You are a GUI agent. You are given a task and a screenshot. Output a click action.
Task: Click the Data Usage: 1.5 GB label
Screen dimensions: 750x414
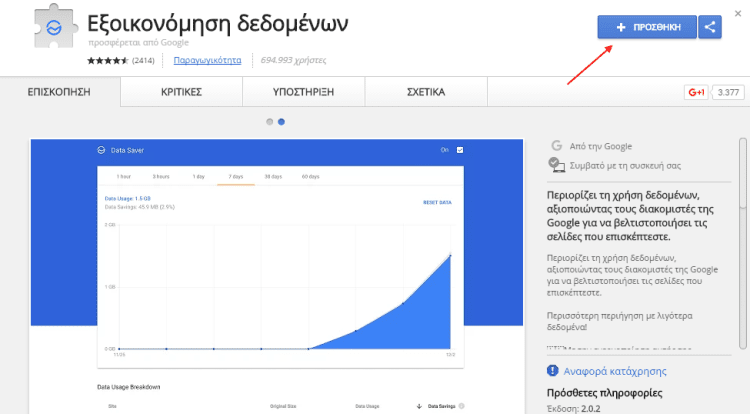(x=128, y=198)
